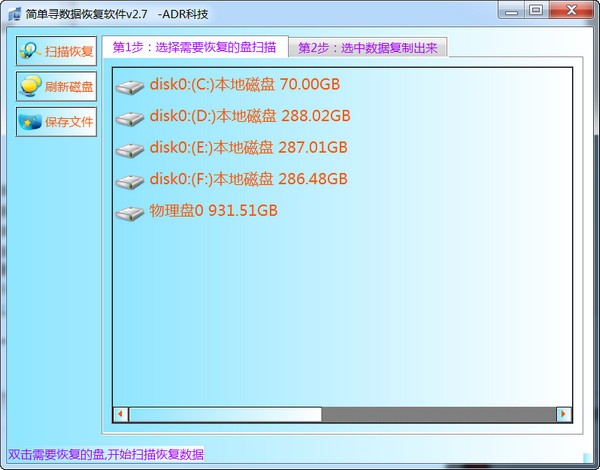Click the disk icon beside E: drive

(130, 150)
